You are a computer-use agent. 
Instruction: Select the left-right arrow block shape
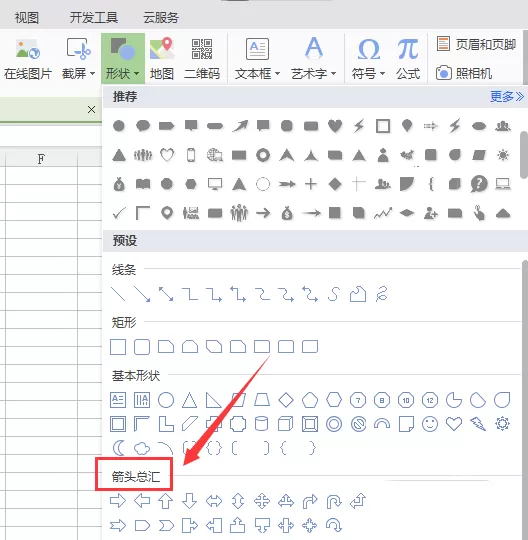(x=214, y=501)
